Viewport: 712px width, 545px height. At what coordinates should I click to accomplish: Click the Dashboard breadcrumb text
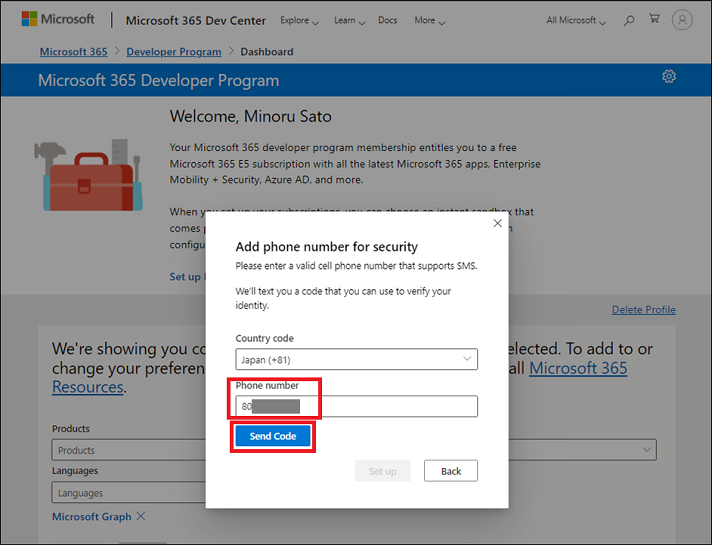point(267,52)
